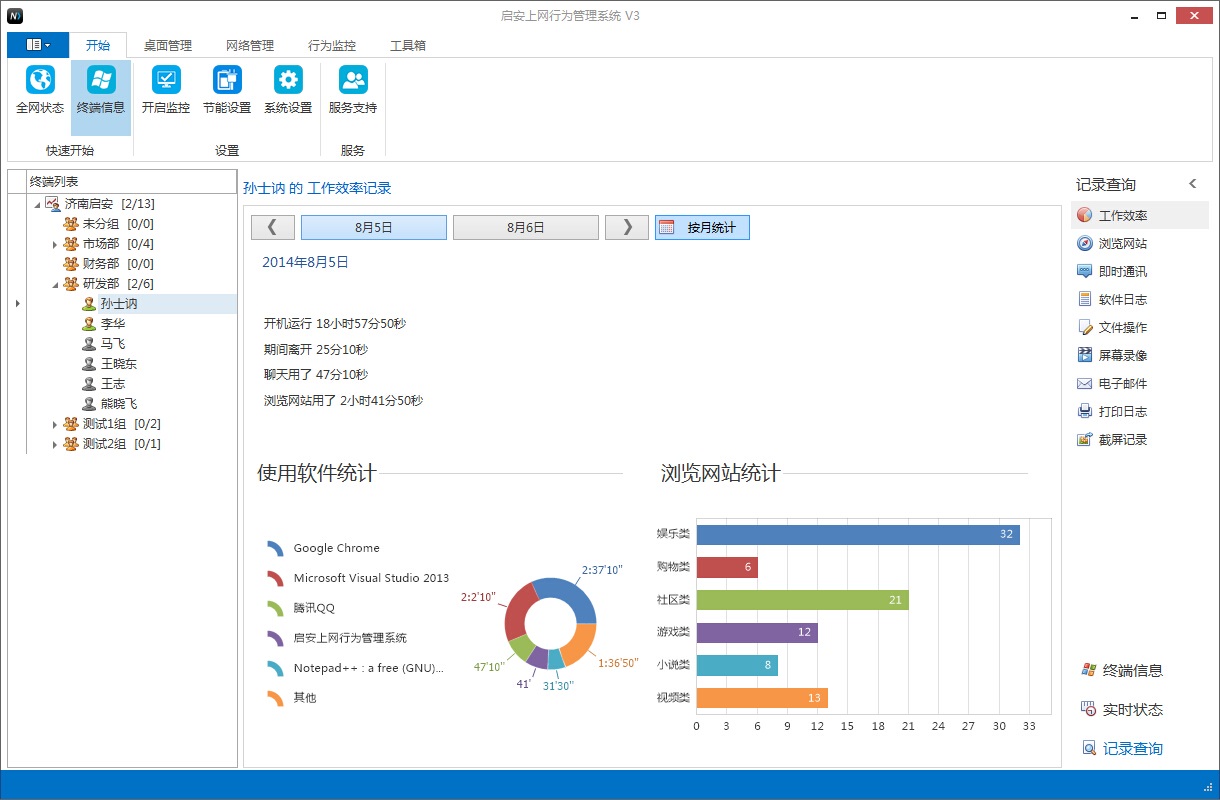This screenshot has height=800, width=1220.
Task: Expand the 市场部 group
Action: click(55, 244)
